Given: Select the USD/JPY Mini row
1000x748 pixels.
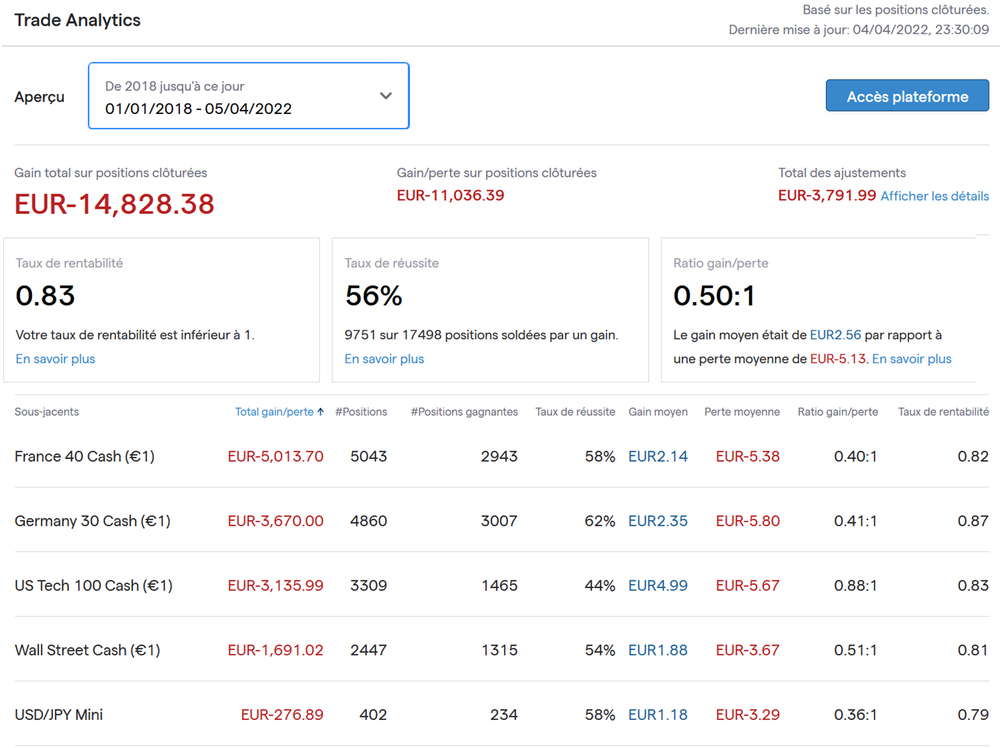Looking at the screenshot, I should point(59,715).
